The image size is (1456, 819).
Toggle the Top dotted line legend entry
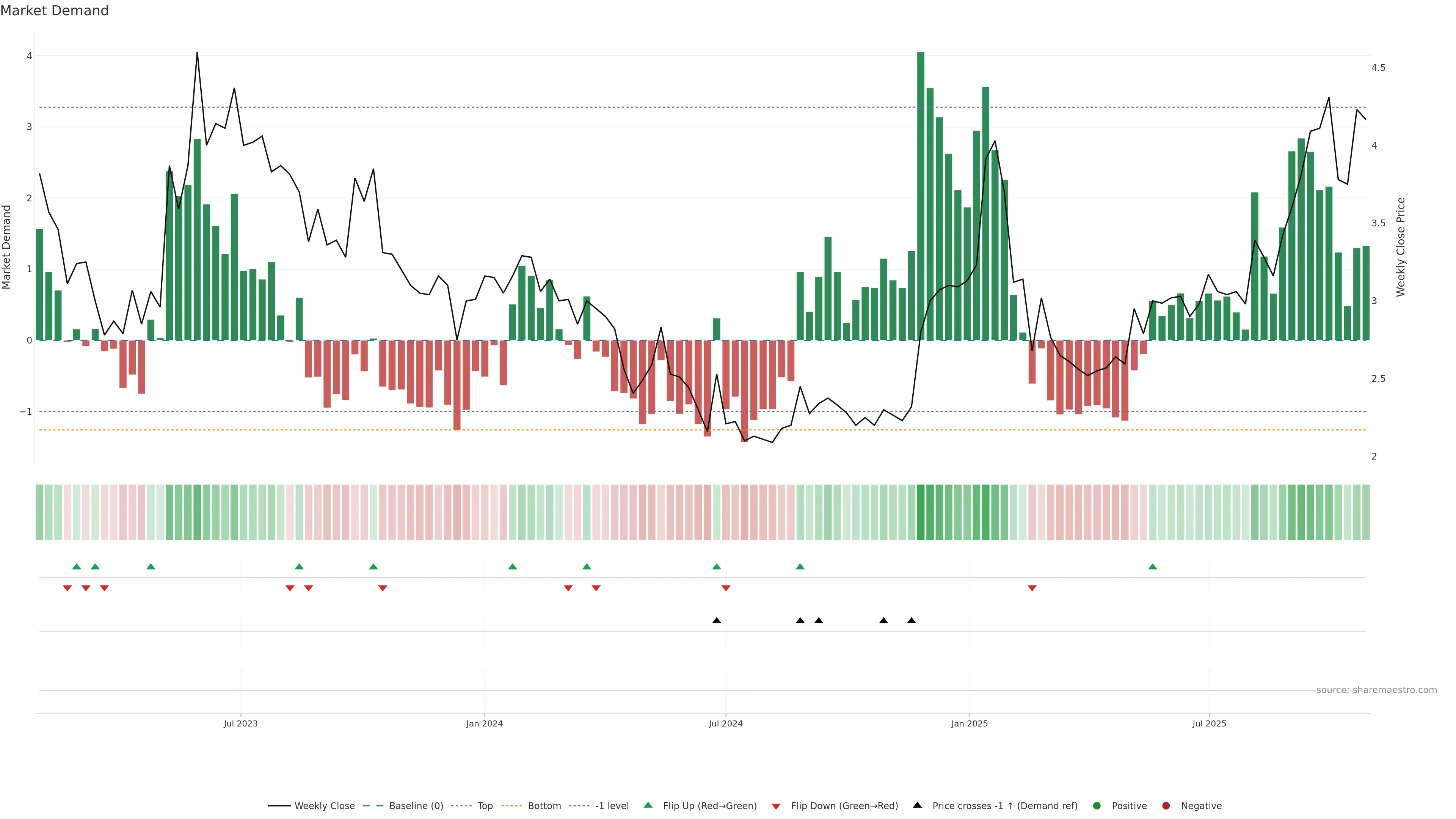point(485,805)
